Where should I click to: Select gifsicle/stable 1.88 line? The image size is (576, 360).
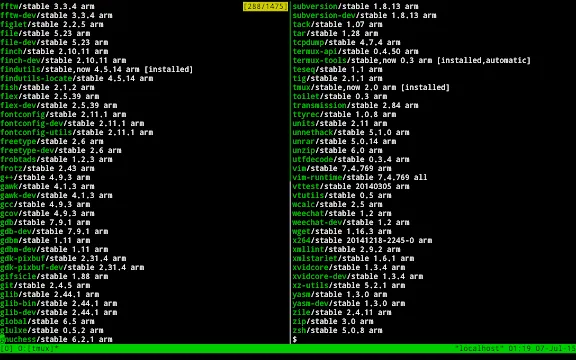[x=54, y=276]
